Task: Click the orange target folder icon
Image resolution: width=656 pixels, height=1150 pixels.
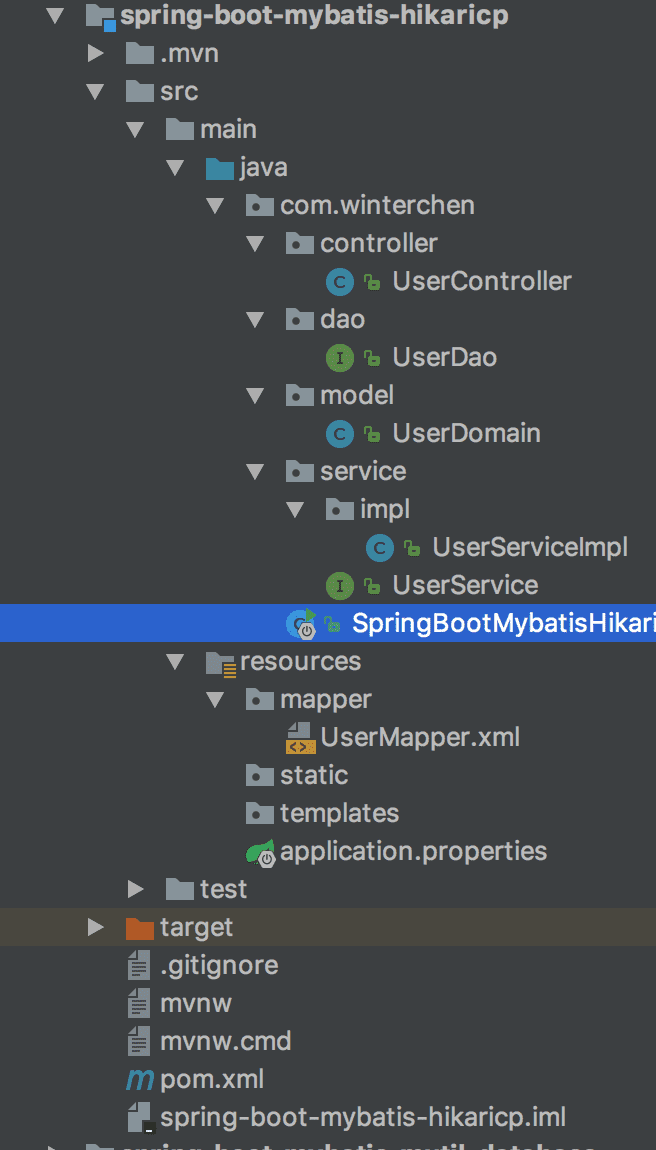Action: (x=140, y=928)
